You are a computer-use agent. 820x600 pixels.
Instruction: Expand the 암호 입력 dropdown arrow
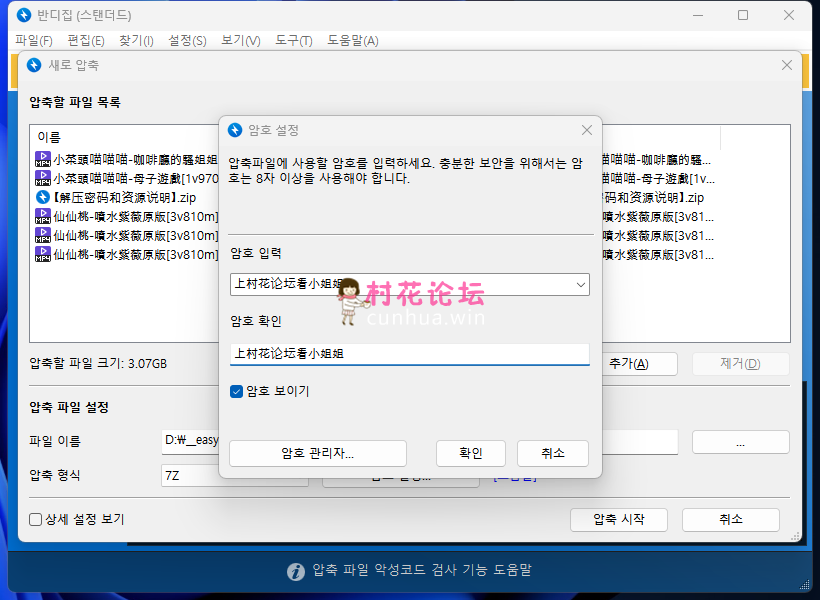[x=580, y=285]
